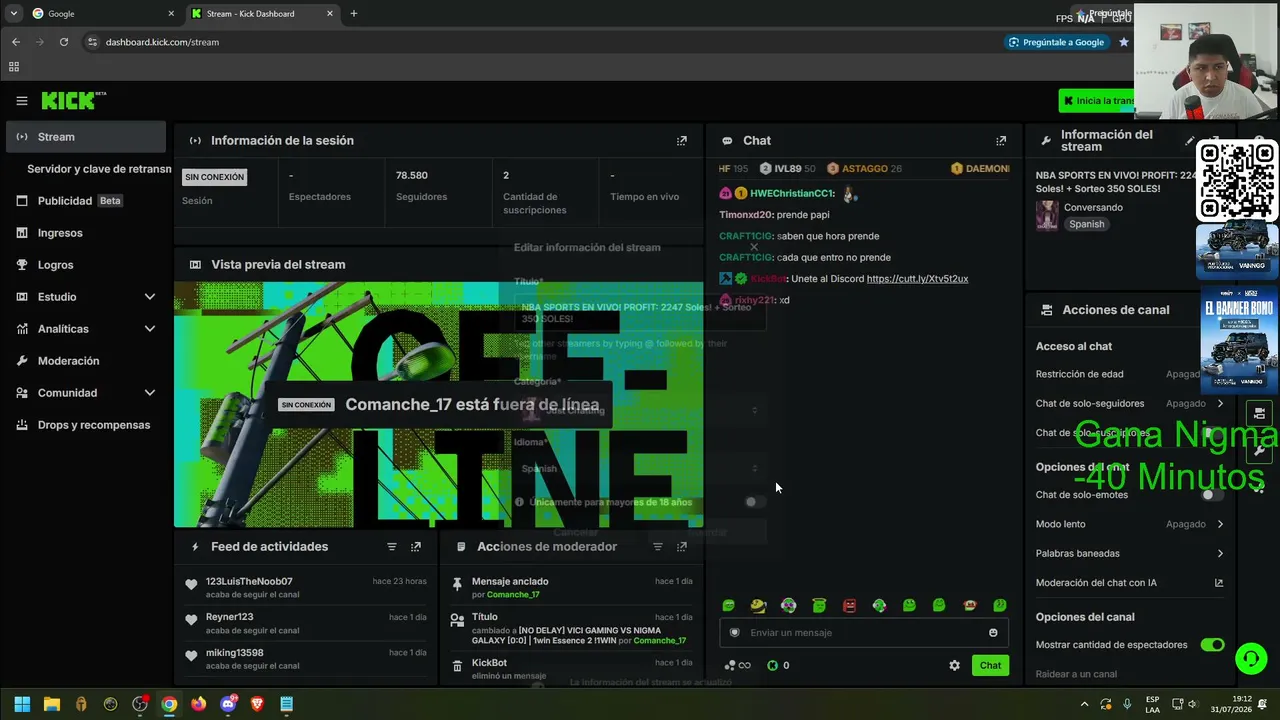Click the KickBot trash icon entry
The image size is (1280, 720).
pos(457,665)
